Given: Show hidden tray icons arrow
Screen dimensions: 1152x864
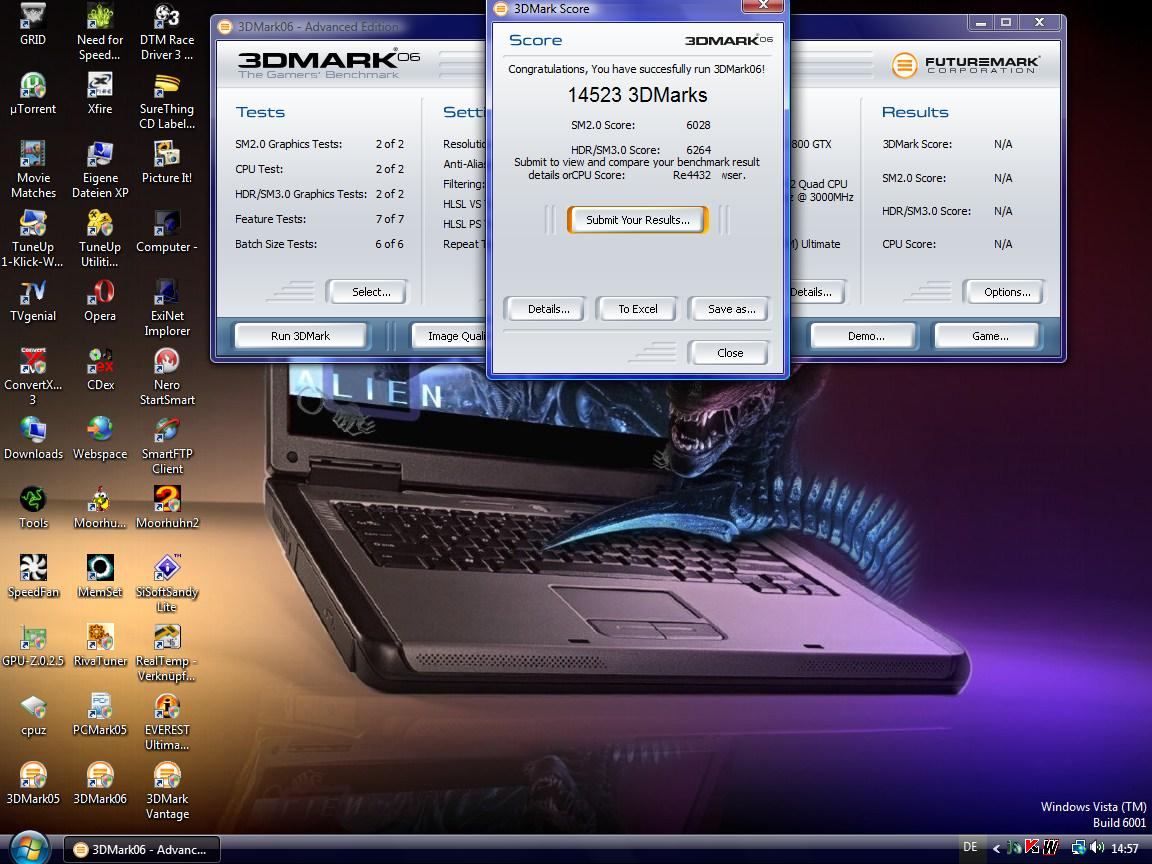Looking at the screenshot, I should pos(996,849).
